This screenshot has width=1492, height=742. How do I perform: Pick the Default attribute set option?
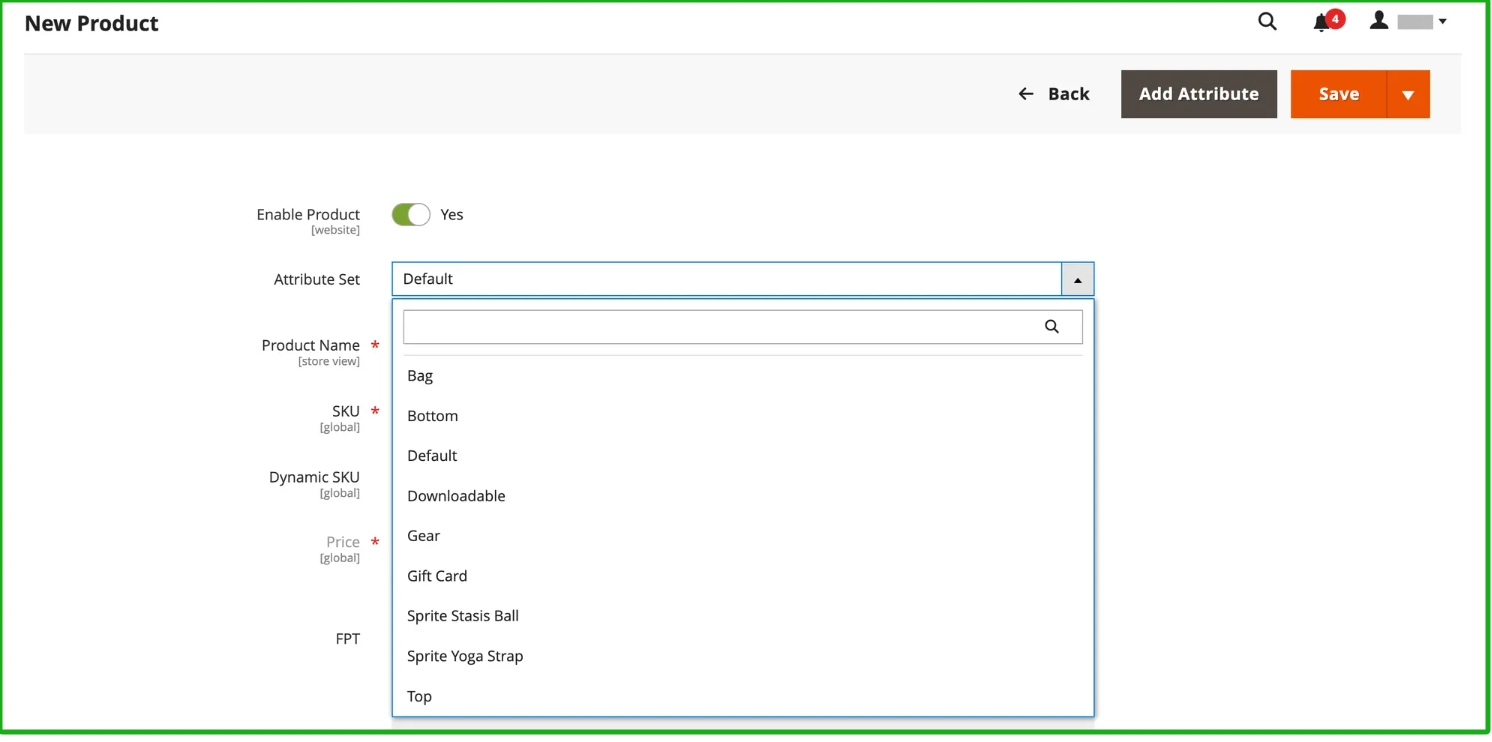click(x=432, y=456)
